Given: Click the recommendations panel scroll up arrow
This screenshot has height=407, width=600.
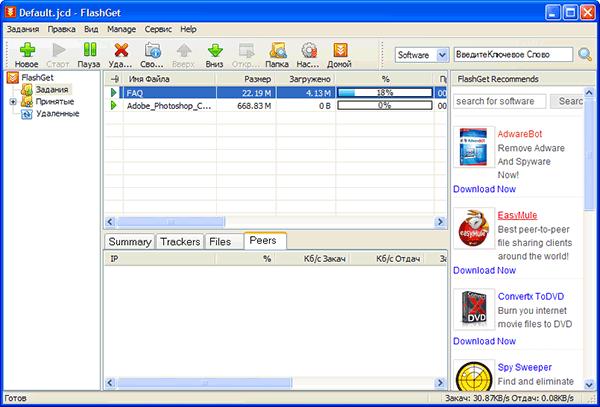Looking at the screenshot, I should click(x=589, y=92).
